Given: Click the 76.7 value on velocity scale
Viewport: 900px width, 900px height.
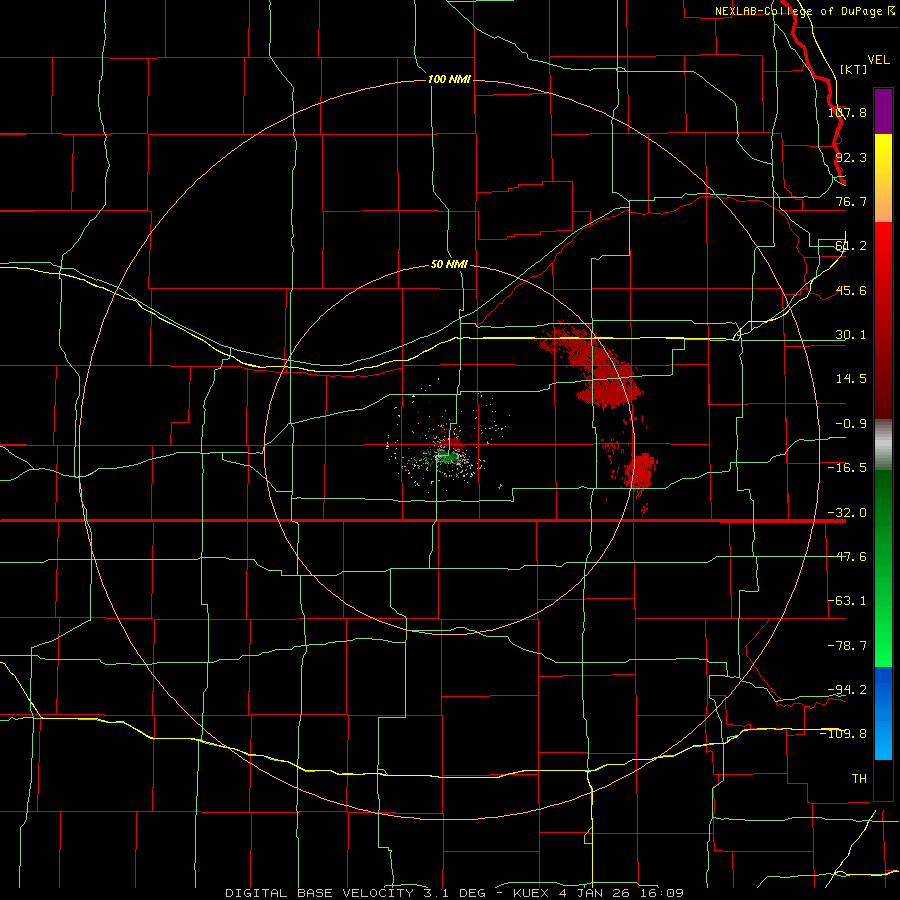Looking at the screenshot, I should [x=851, y=201].
